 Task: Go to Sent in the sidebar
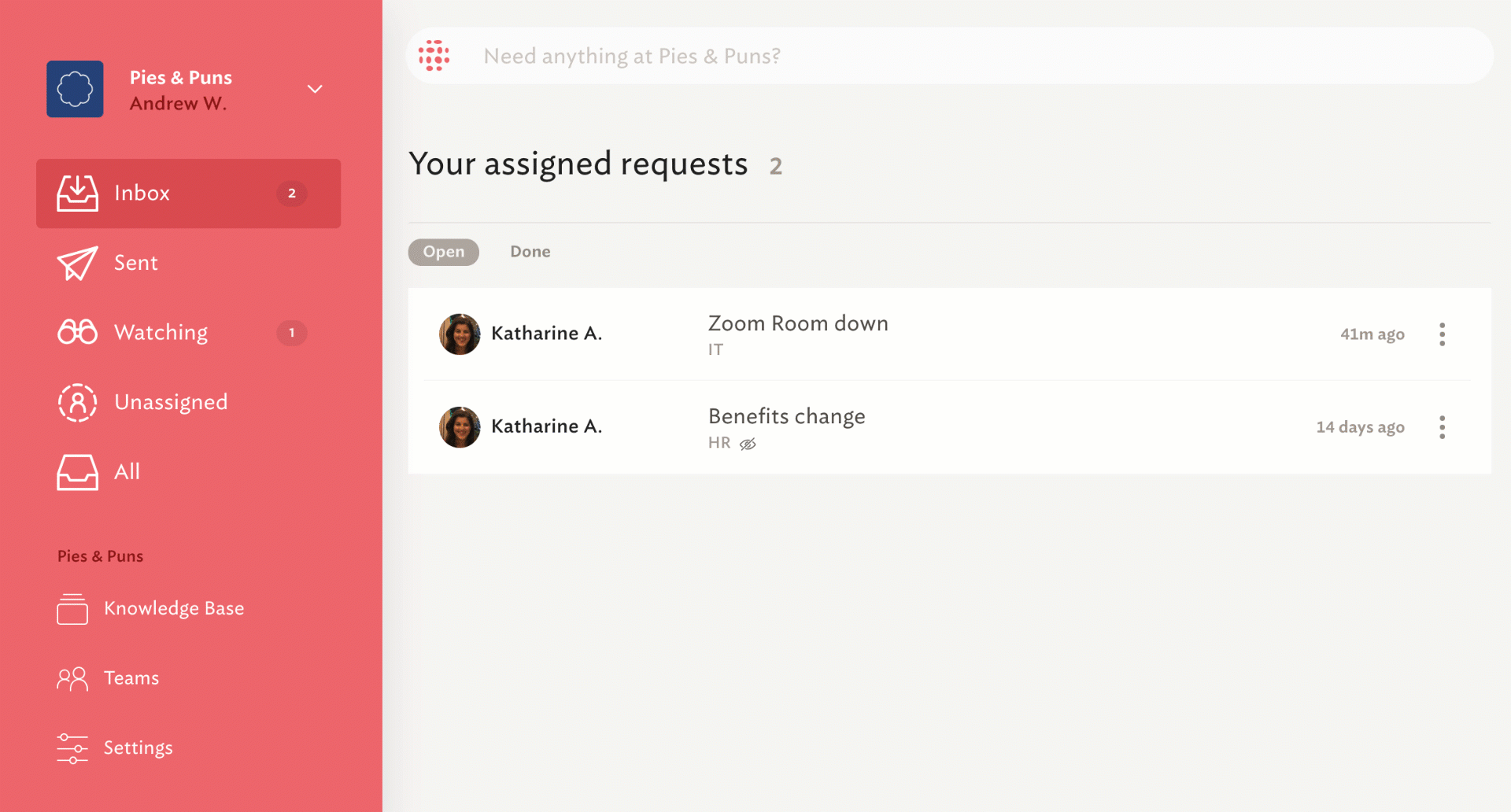pyautogui.click(x=136, y=263)
